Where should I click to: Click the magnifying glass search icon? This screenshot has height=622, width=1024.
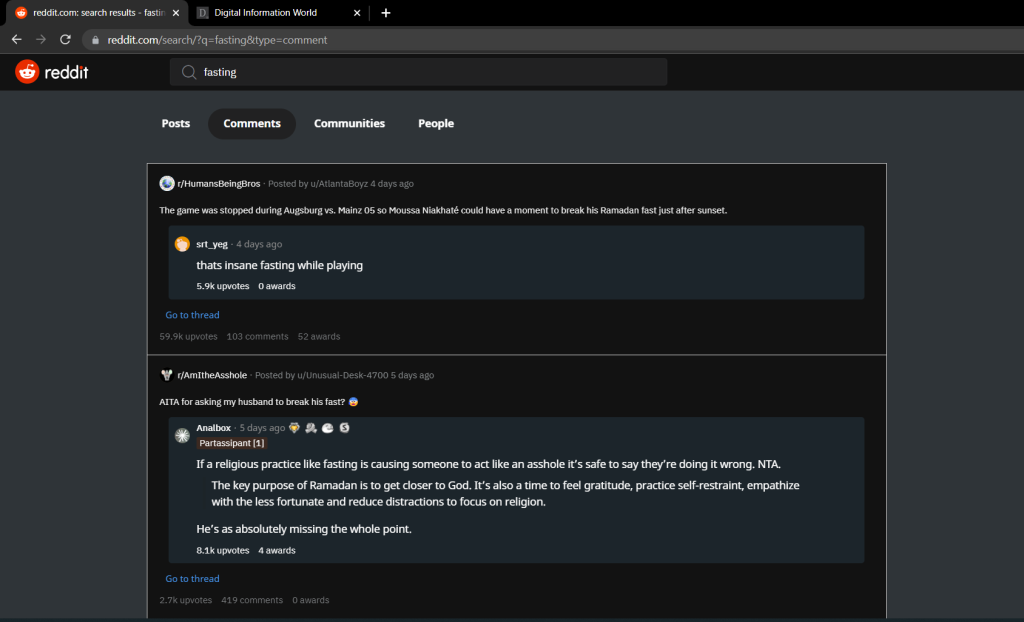(188, 71)
